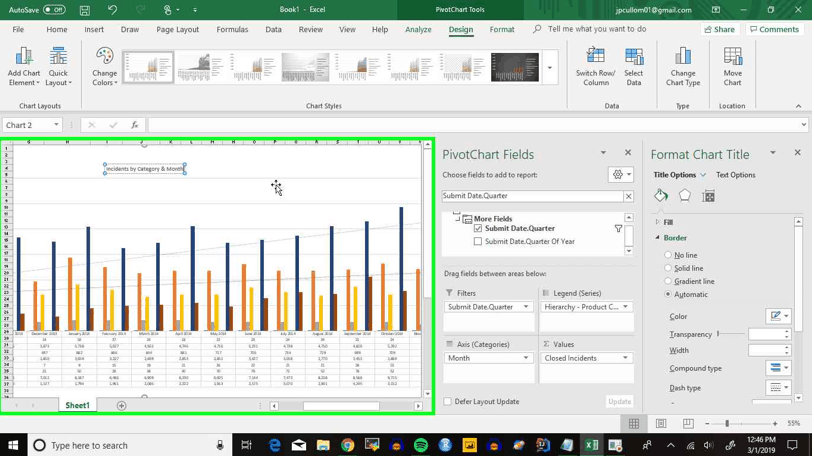Open the File menu
The height and width of the screenshot is (457, 814).
tap(18, 30)
